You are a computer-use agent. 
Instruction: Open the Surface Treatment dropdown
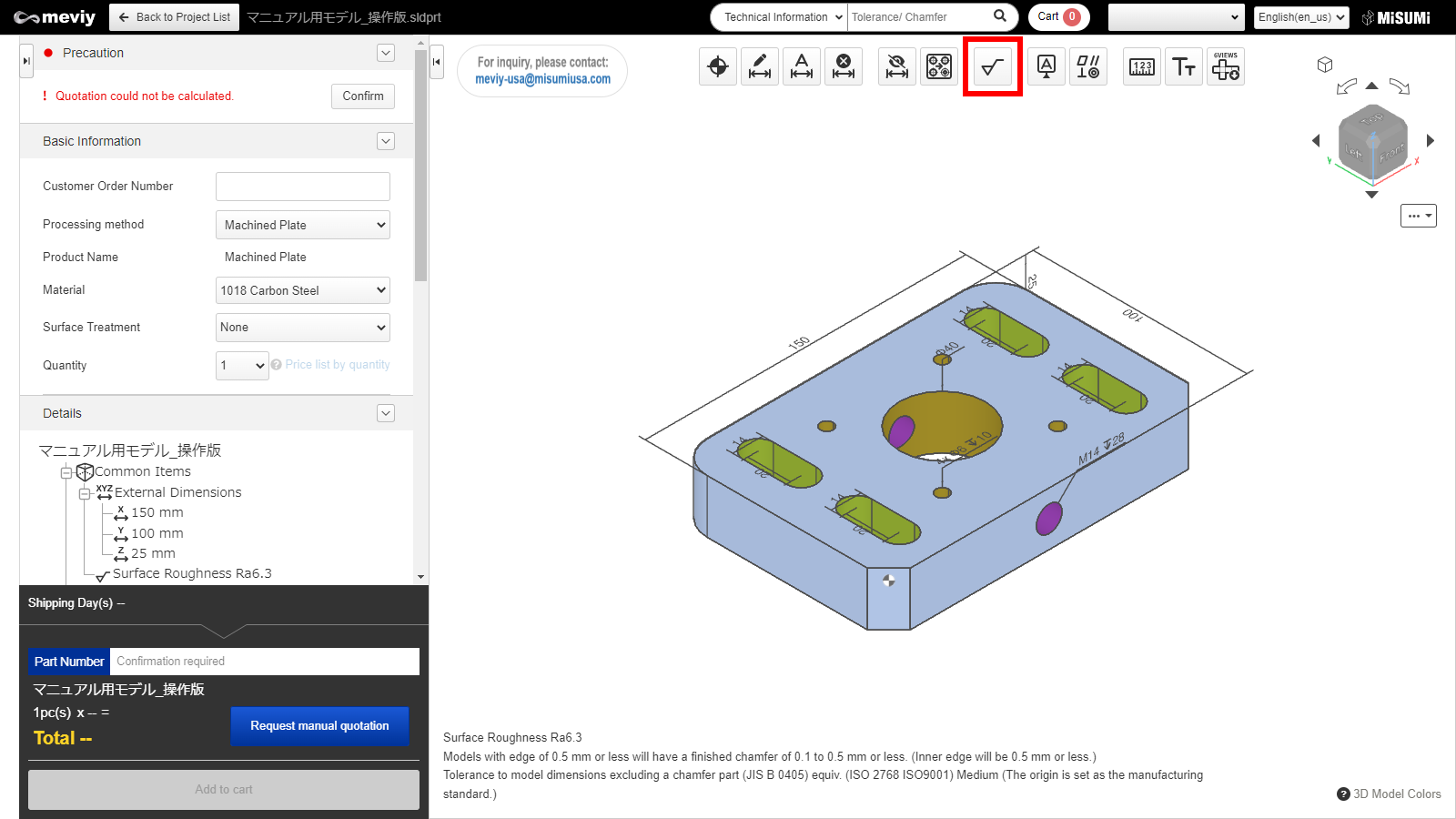click(303, 328)
